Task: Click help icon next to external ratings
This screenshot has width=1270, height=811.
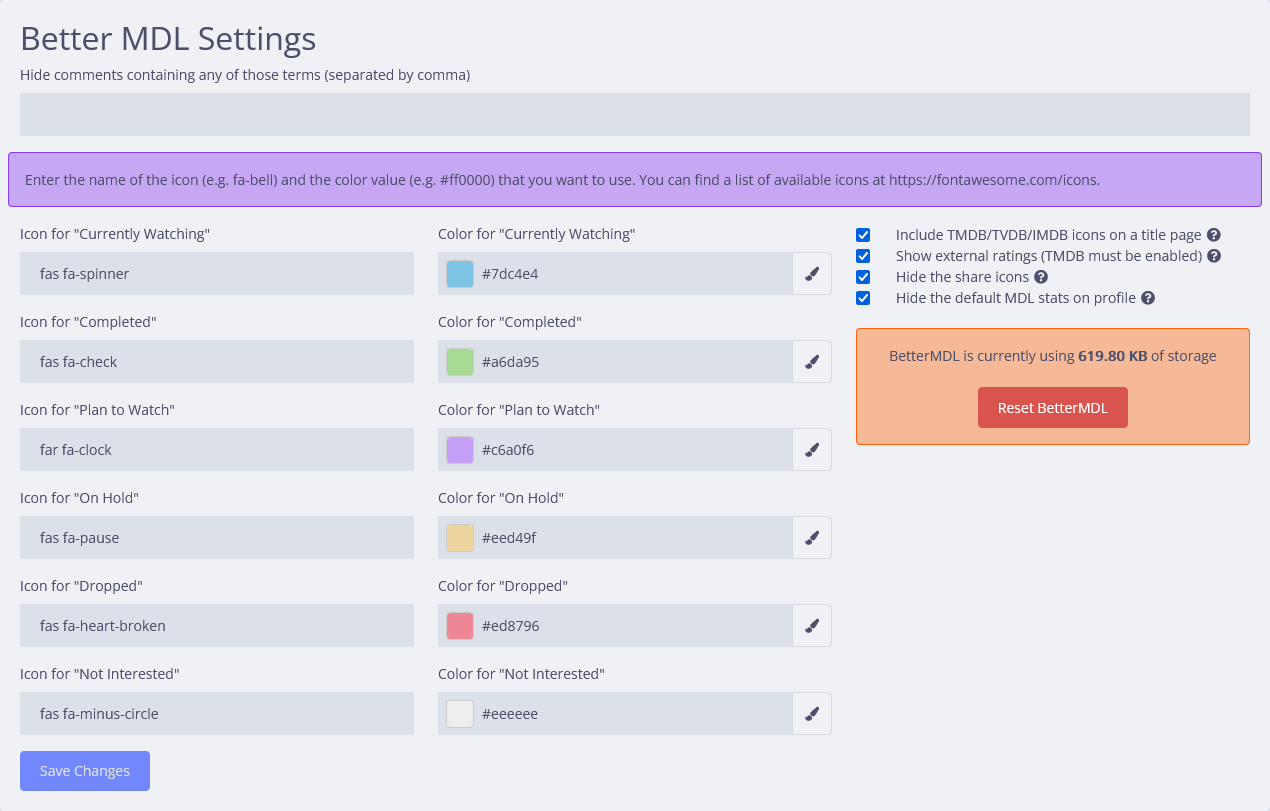Action: click(1214, 256)
